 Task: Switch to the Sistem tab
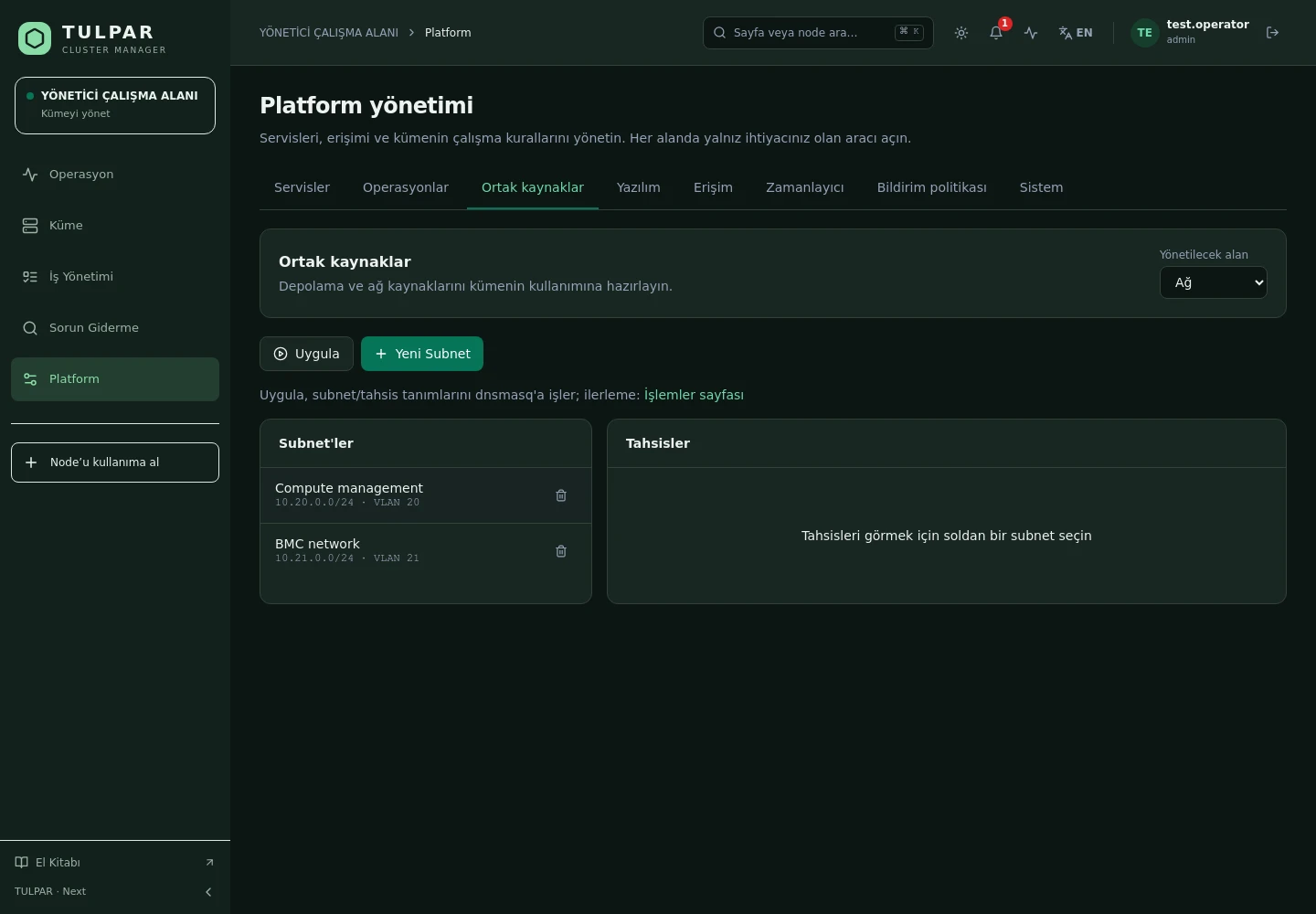[1042, 187]
